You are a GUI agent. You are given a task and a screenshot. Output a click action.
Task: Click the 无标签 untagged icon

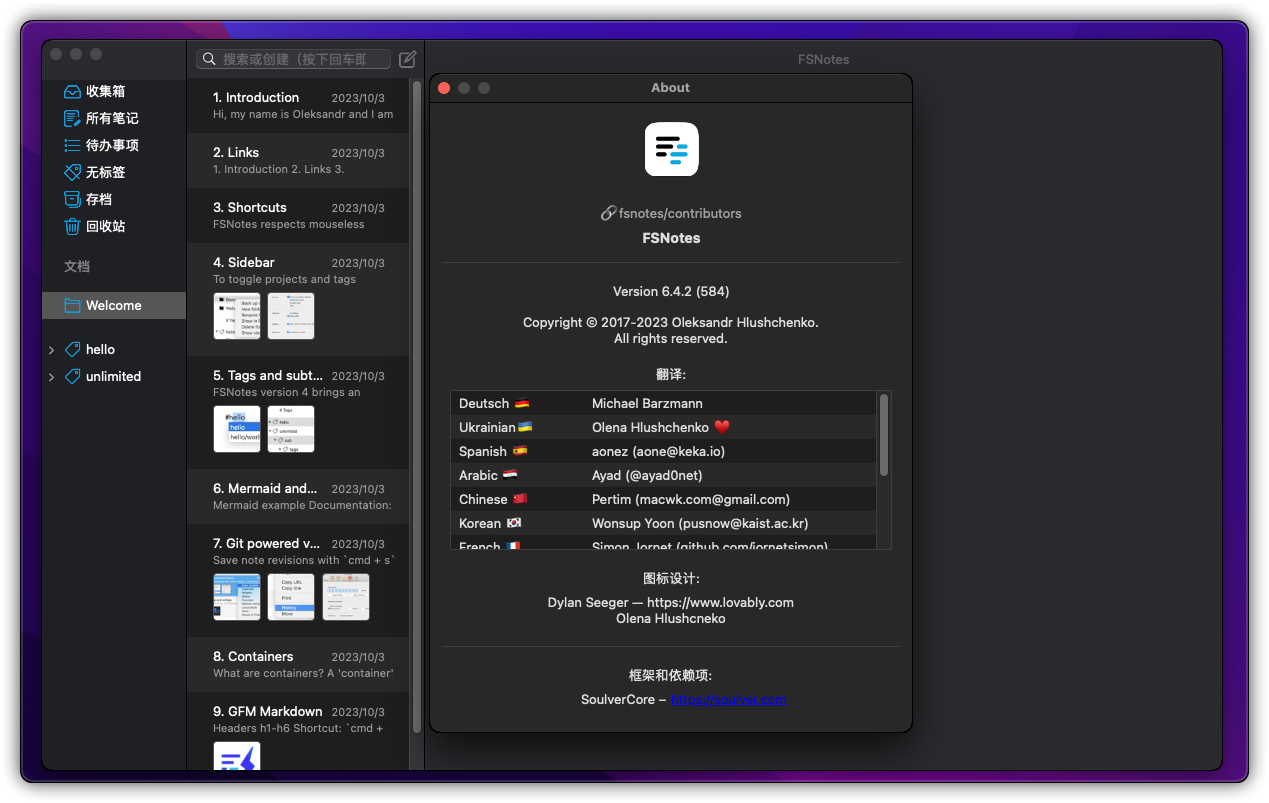pyautogui.click(x=72, y=172)
